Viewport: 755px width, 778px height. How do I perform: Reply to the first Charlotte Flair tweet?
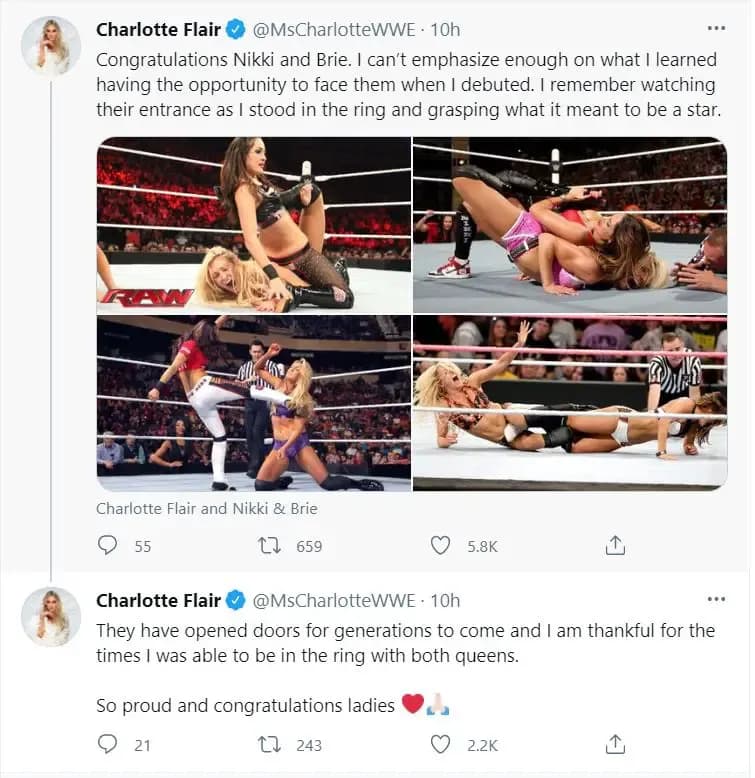coord(108,545)
